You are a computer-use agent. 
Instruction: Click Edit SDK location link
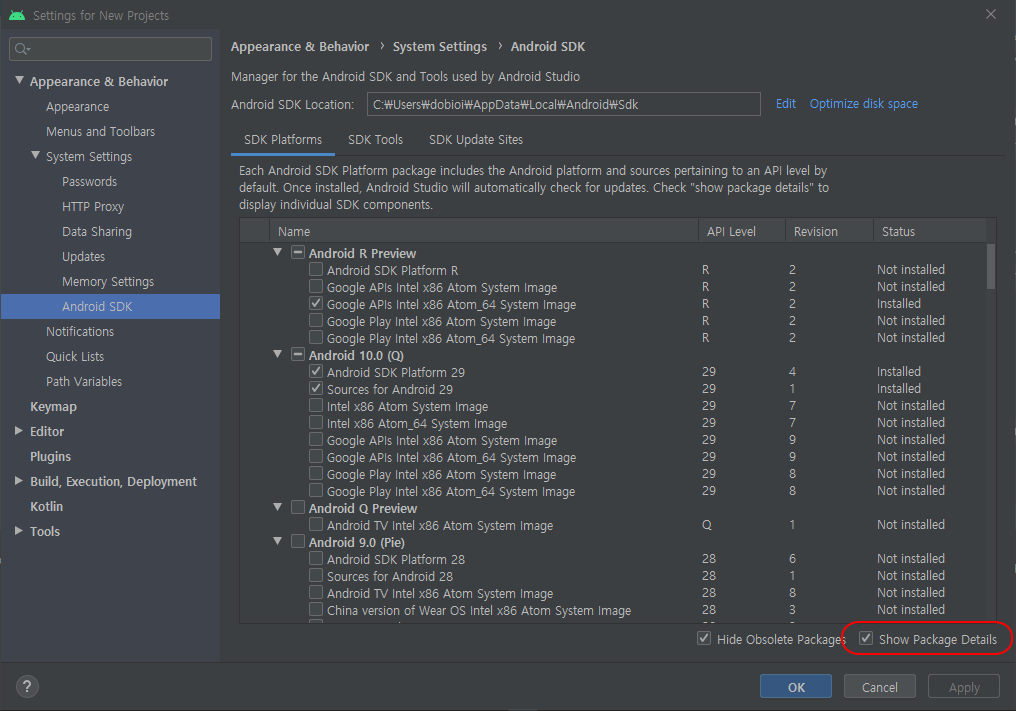point(785,104)
